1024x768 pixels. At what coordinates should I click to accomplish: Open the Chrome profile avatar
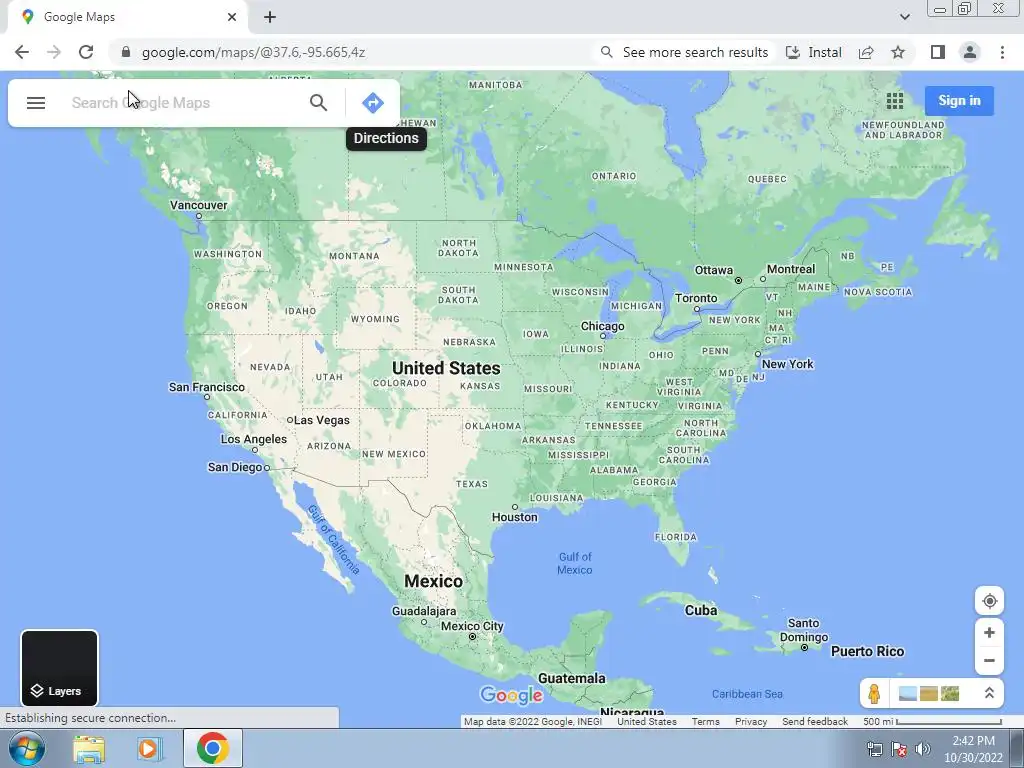(970, 52)
